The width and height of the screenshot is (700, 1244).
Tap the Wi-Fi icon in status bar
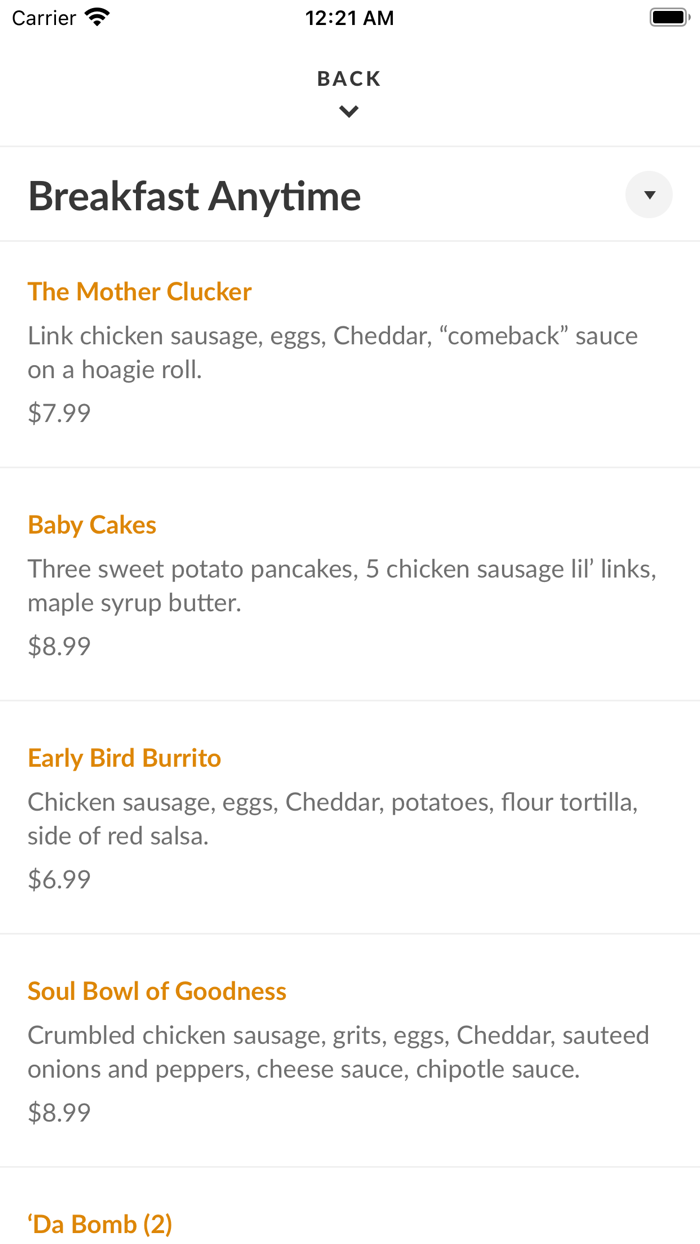tap(96, 16)
